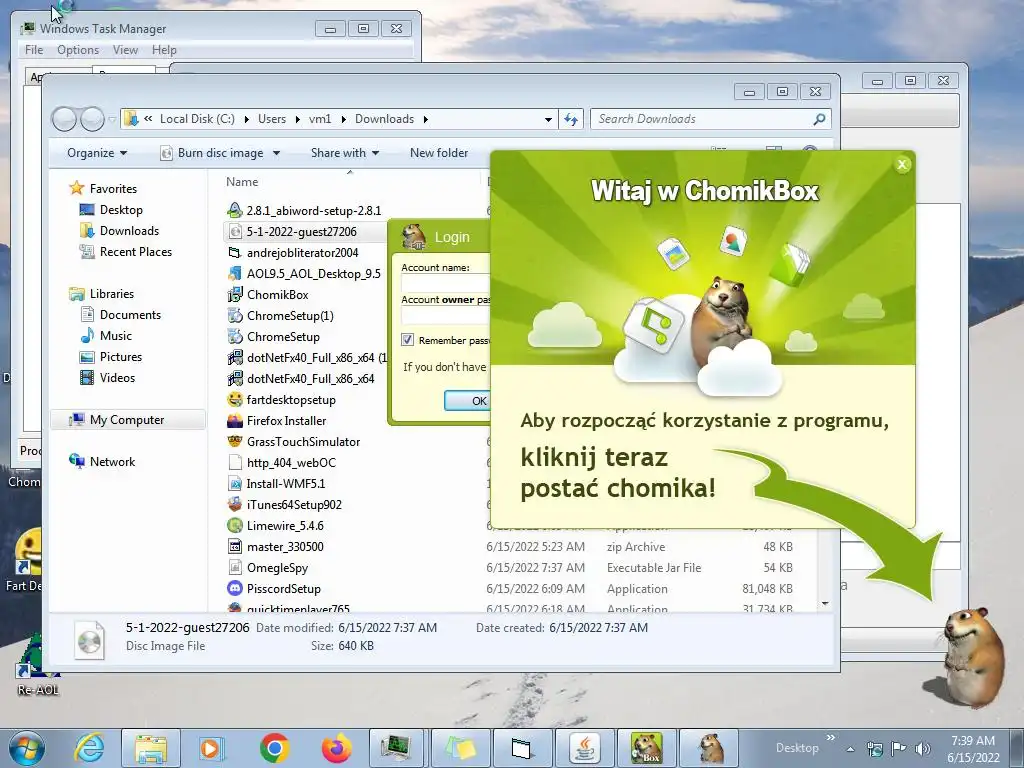Click the Users breadcrumb in address bar
Screen dimensions: 1024x768
pyautogui.click(x=272, y=119)
